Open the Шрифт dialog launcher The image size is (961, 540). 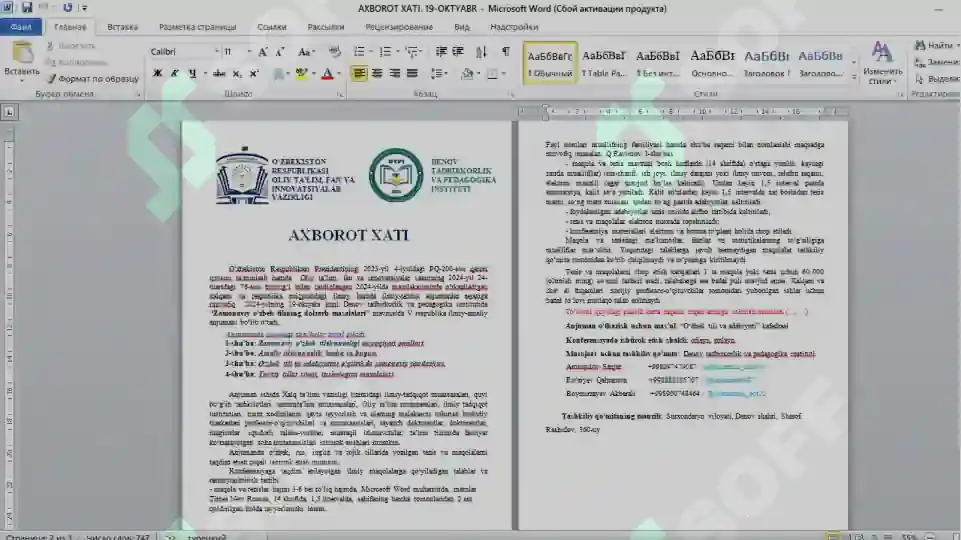[340, 94]
